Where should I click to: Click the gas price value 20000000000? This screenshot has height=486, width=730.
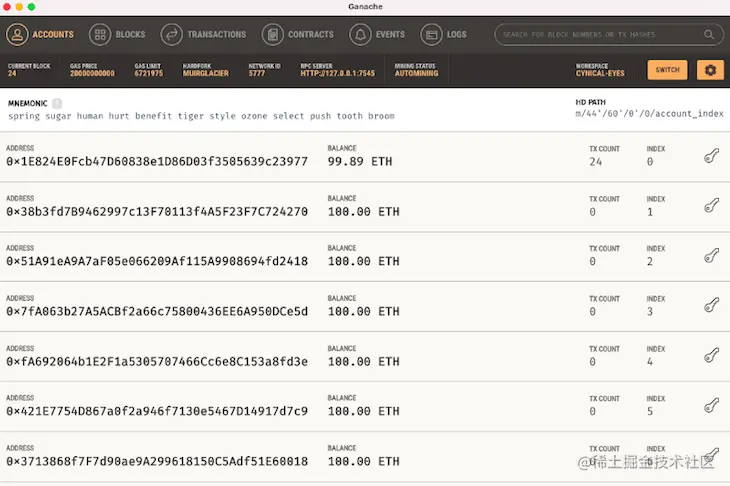click(92, 73)
